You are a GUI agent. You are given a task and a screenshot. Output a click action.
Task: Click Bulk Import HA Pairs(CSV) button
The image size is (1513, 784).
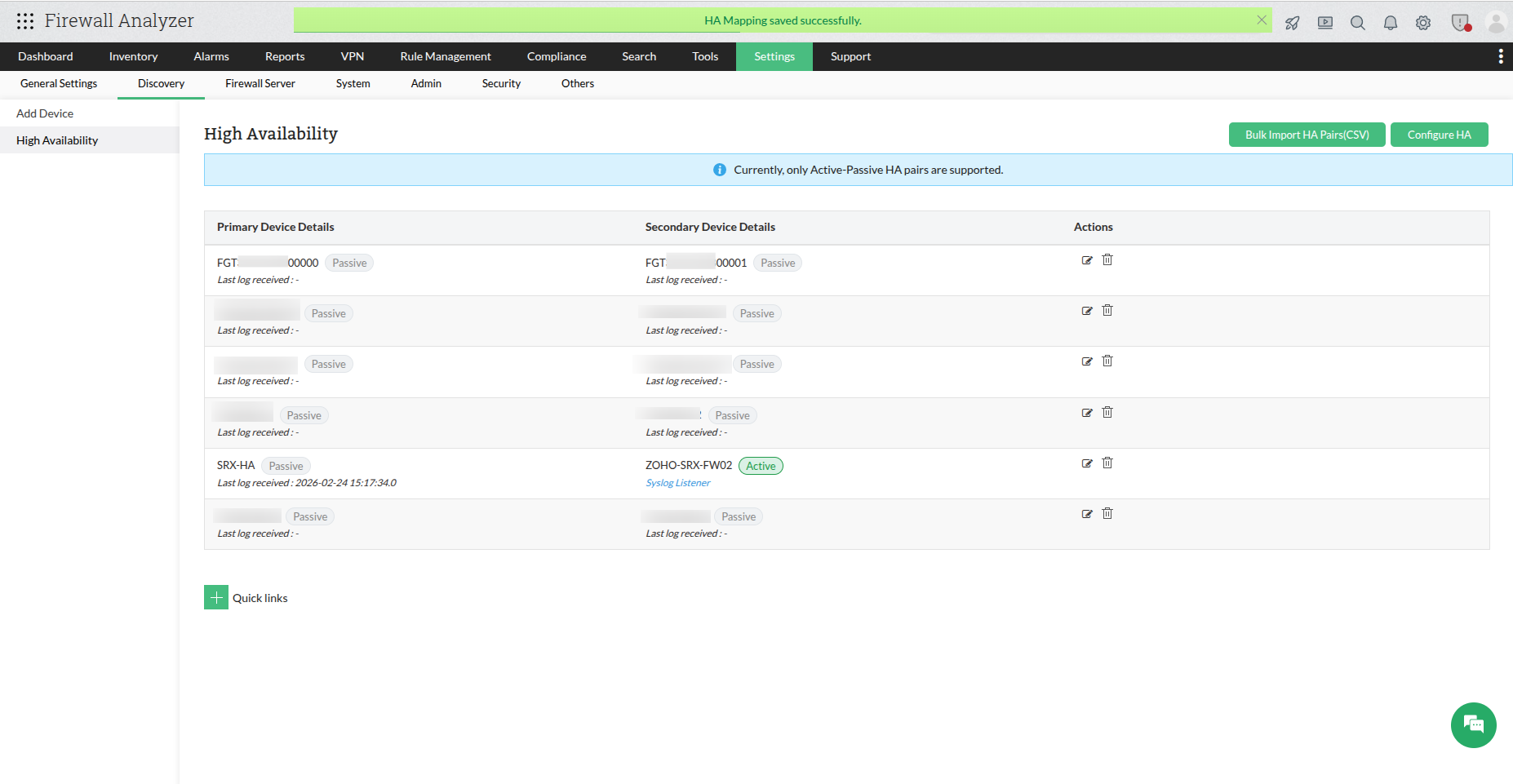coord(1307,134)
